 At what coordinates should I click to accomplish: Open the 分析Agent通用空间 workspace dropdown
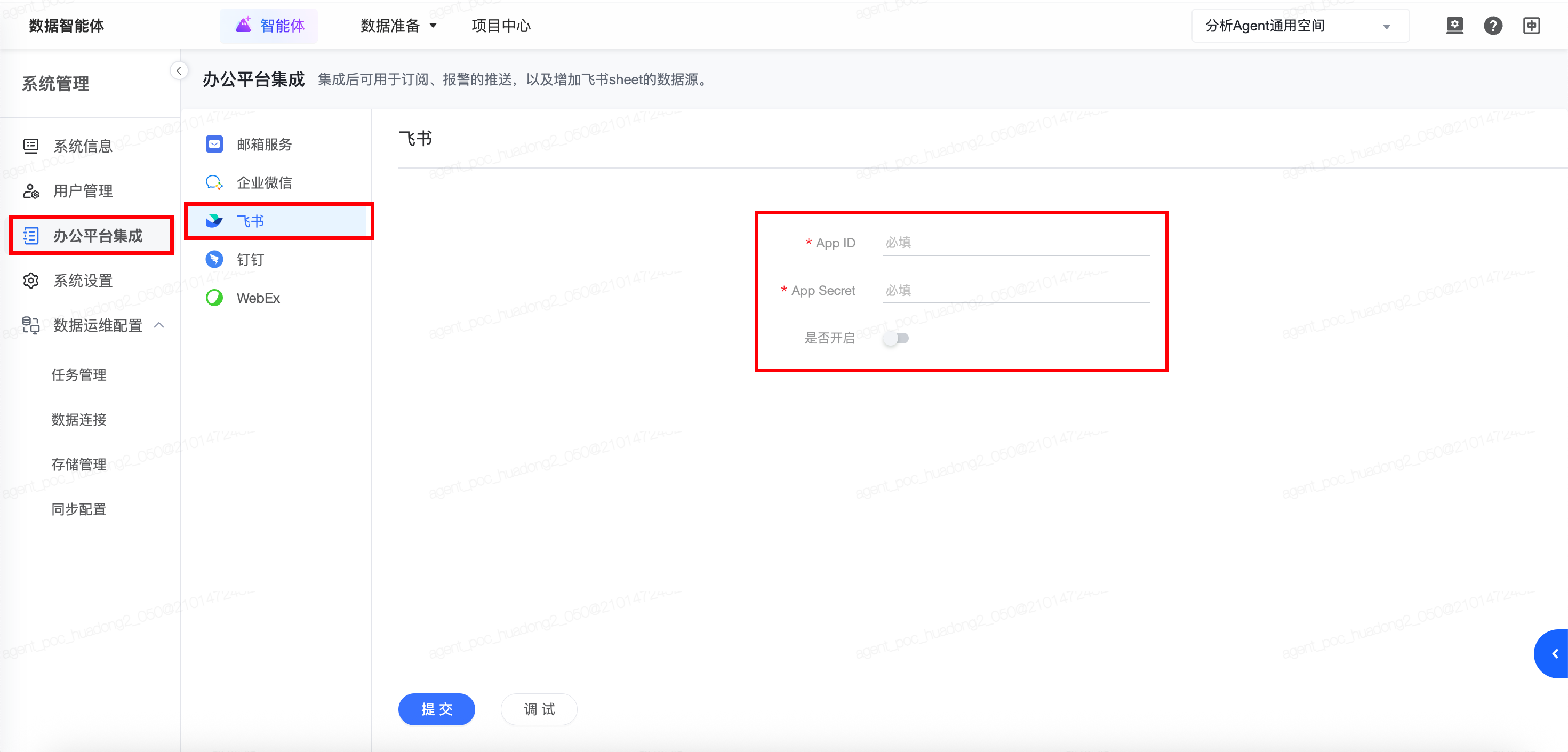click(1300, 26)
